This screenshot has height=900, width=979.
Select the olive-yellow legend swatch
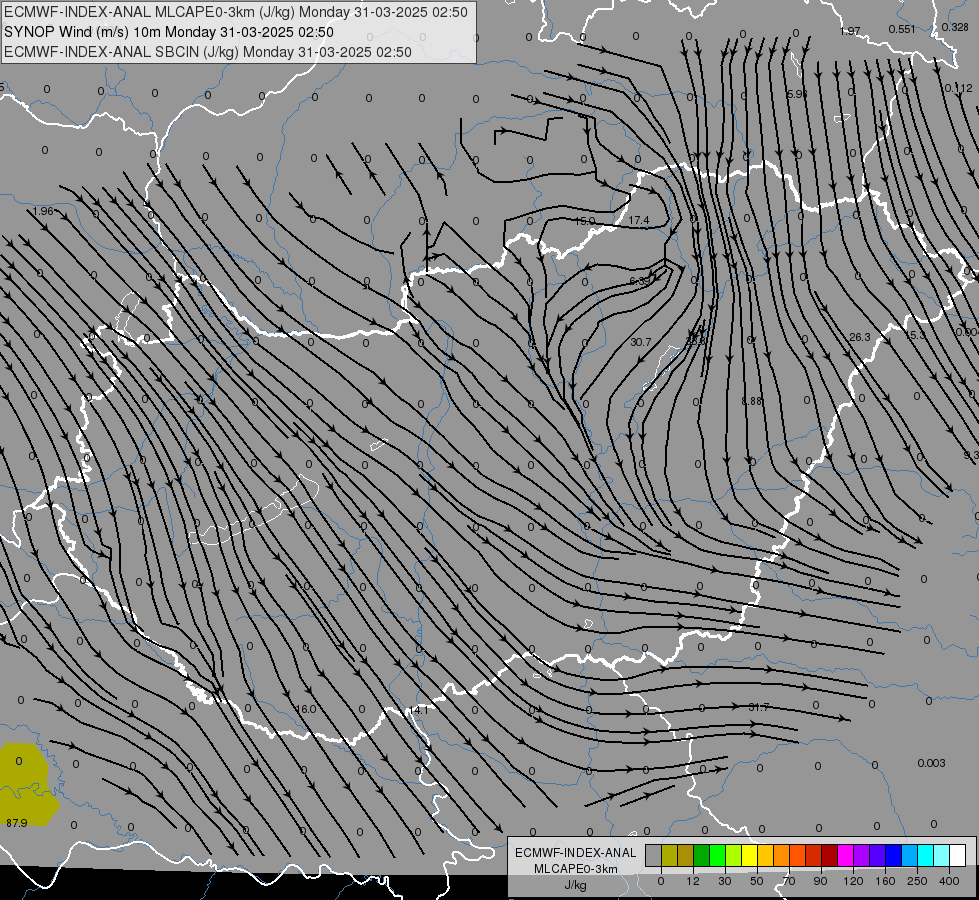click(x=669, y=855)
